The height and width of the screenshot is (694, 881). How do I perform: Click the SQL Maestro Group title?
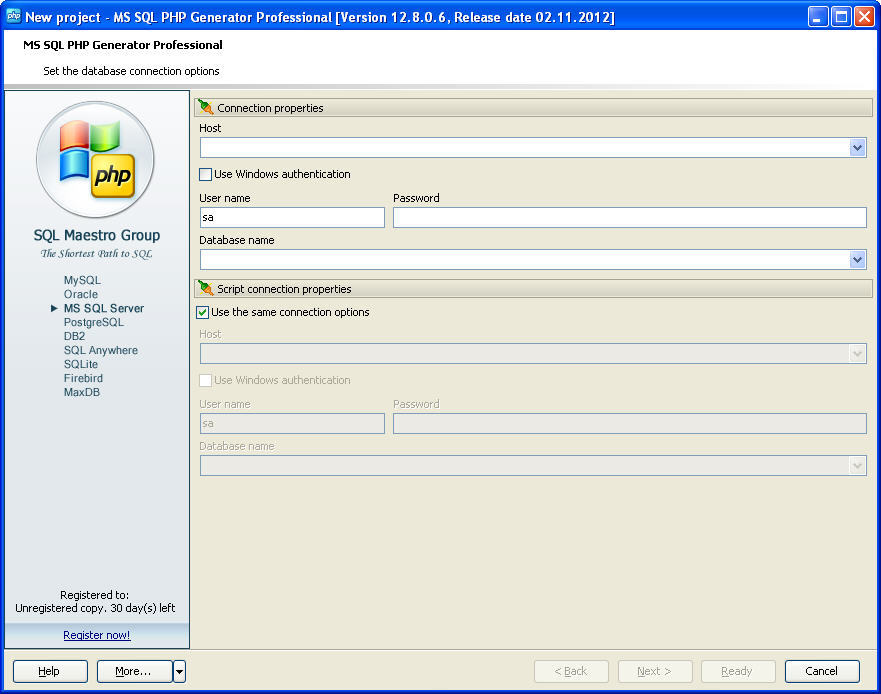(x=97, y=235)
